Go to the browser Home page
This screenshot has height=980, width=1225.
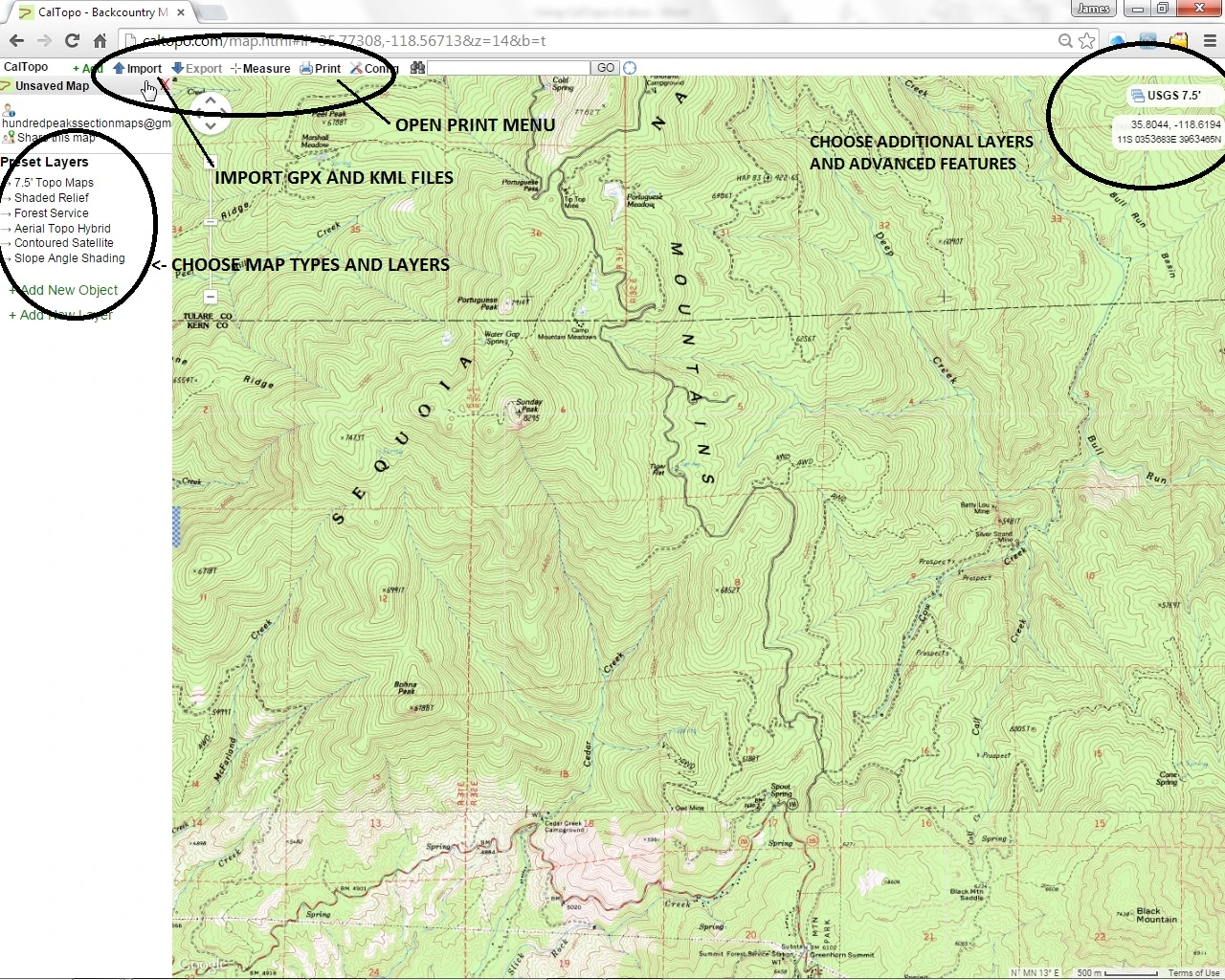[100, 41]
